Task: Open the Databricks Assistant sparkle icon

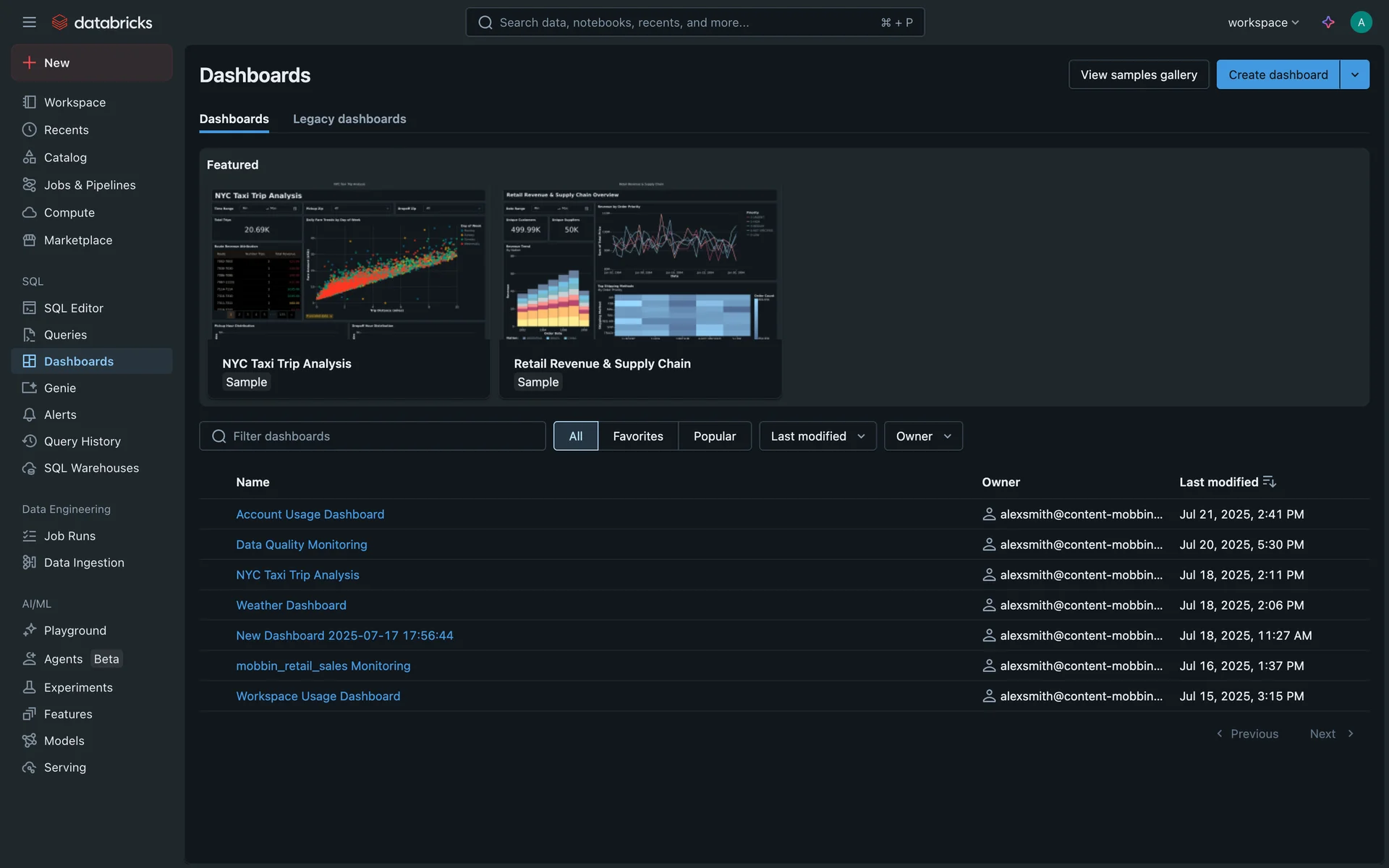Action: [x=1328, y=22]
